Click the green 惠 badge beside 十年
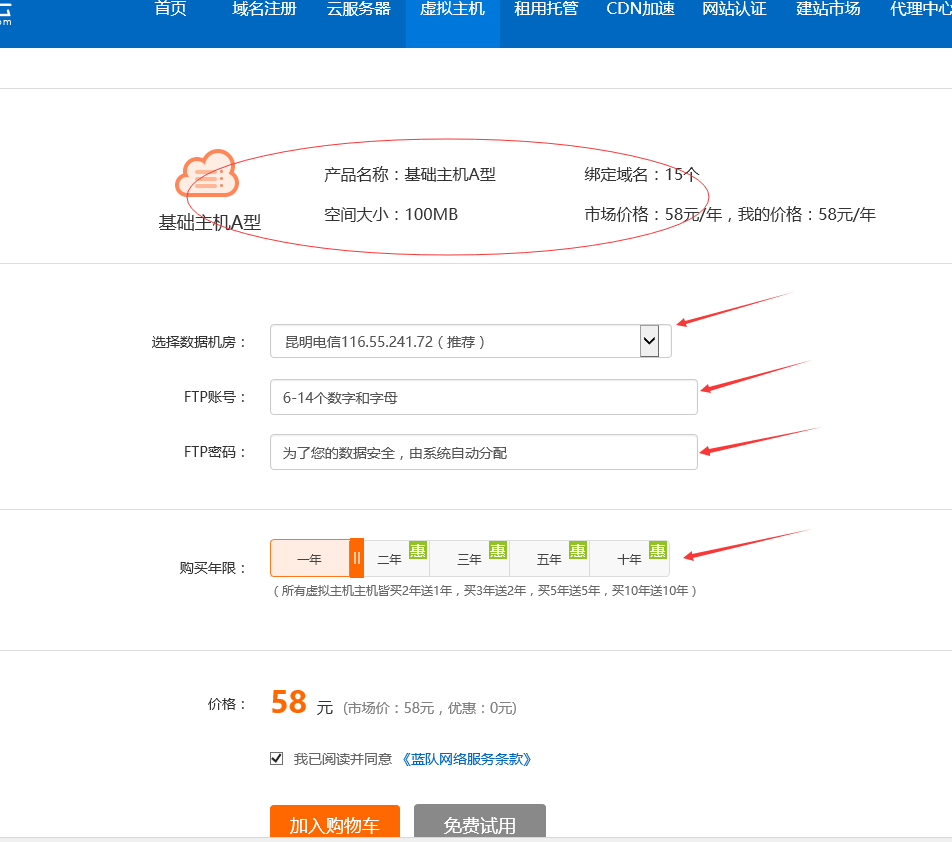This screenshot has width=952, height=842. coord(657,550)
